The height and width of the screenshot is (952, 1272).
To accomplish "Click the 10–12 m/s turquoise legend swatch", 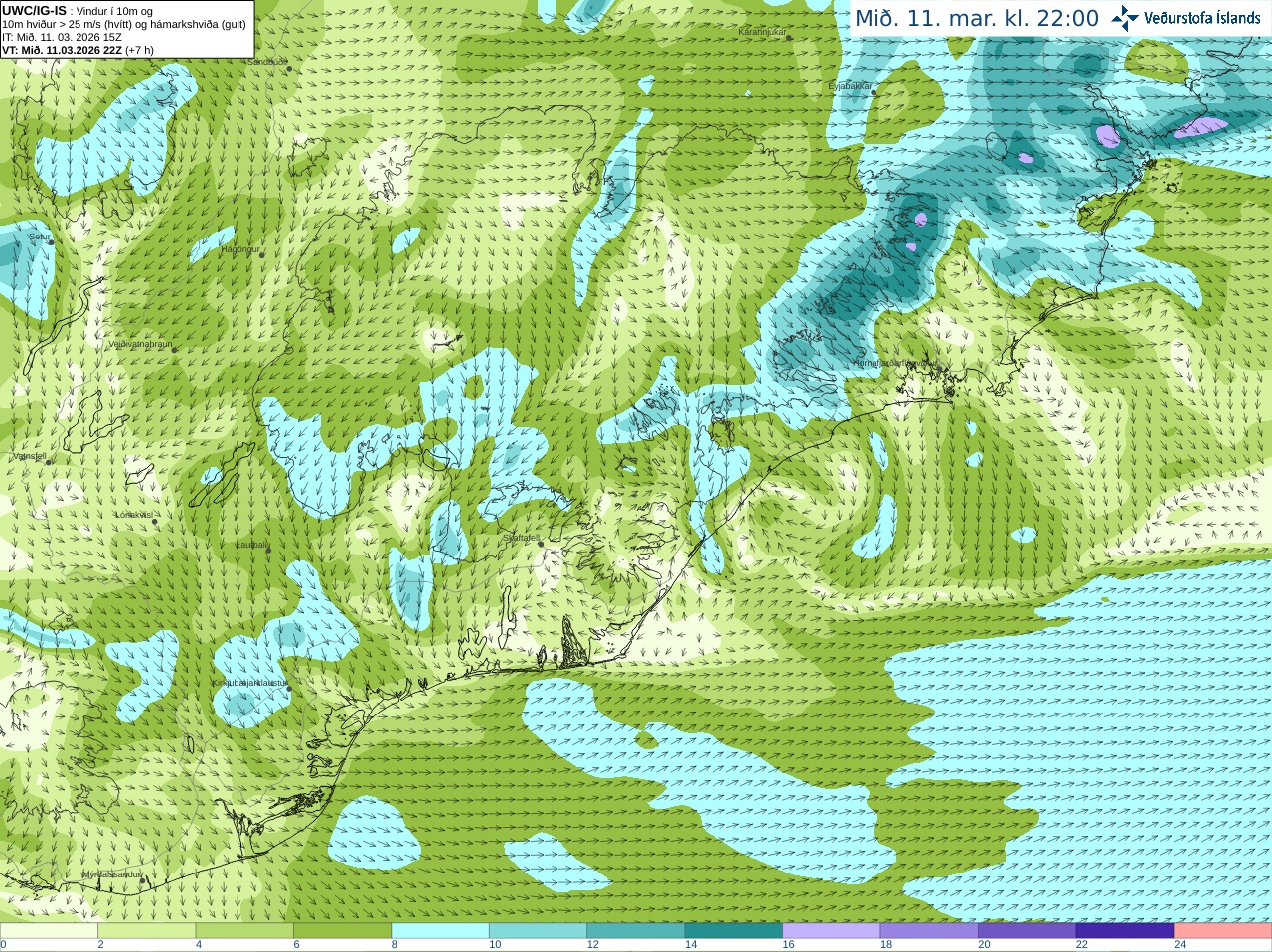I will coord(538,931).
